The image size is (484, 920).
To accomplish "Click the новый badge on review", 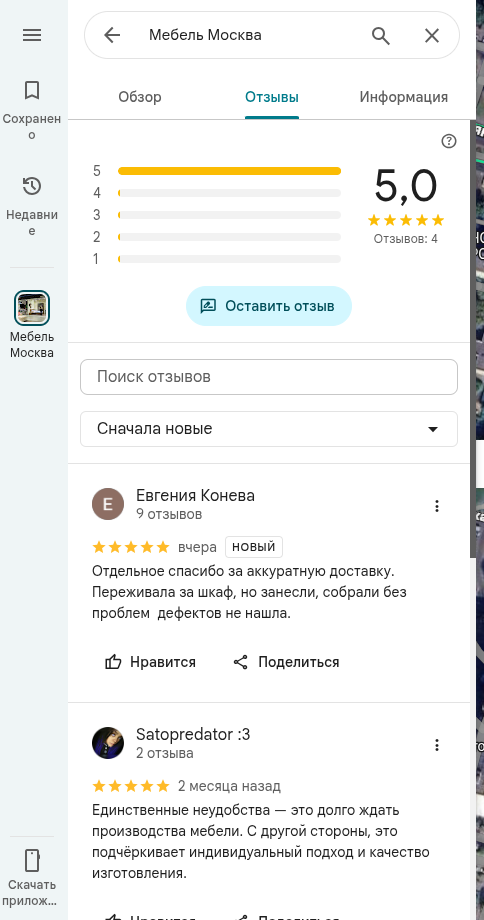I will [254, 547].
